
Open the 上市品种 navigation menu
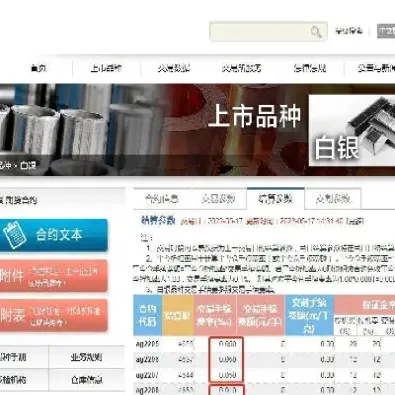point(106,68)
